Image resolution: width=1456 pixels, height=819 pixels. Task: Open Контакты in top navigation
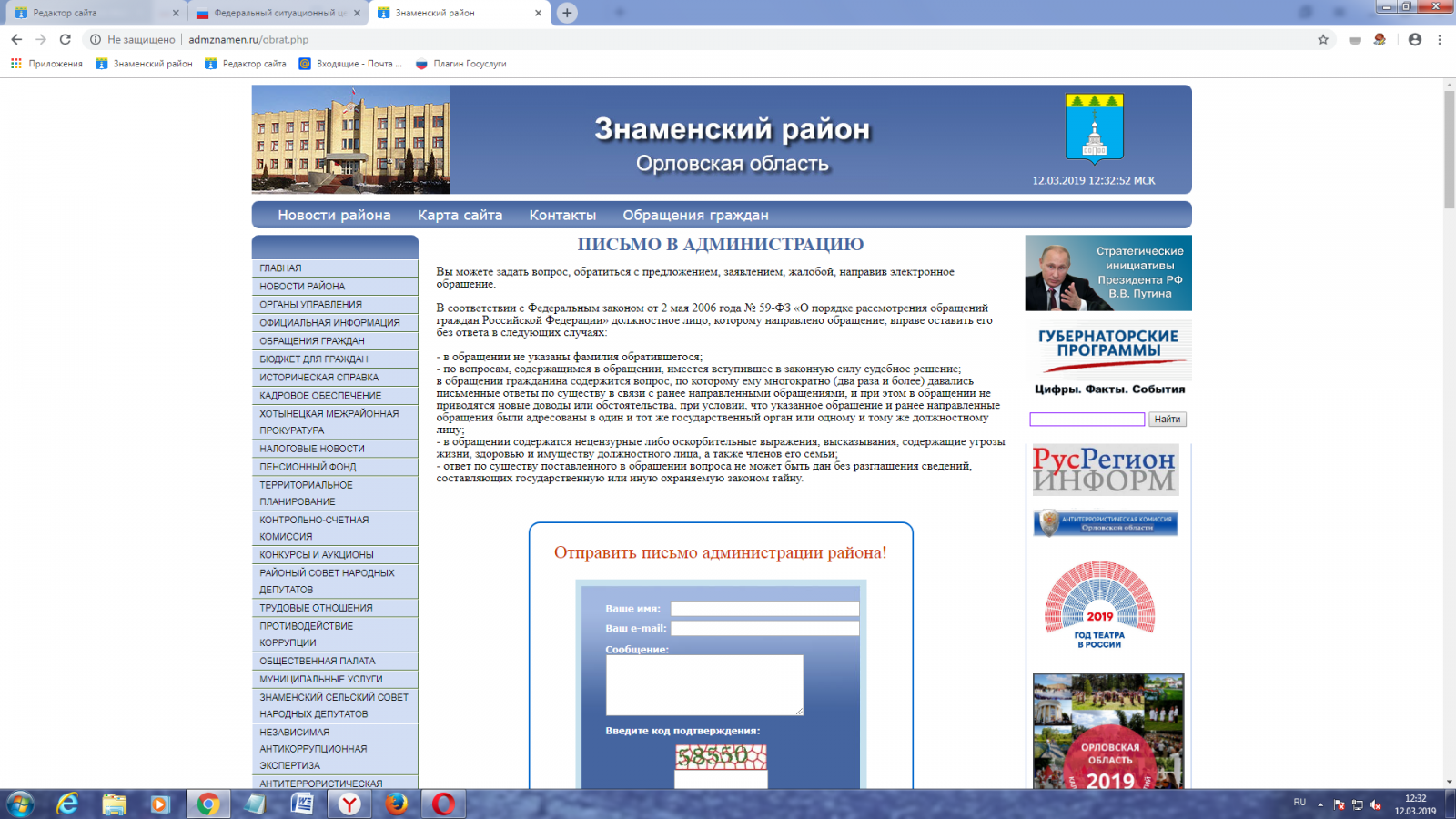pyautogui.click(x=562, y=215)
